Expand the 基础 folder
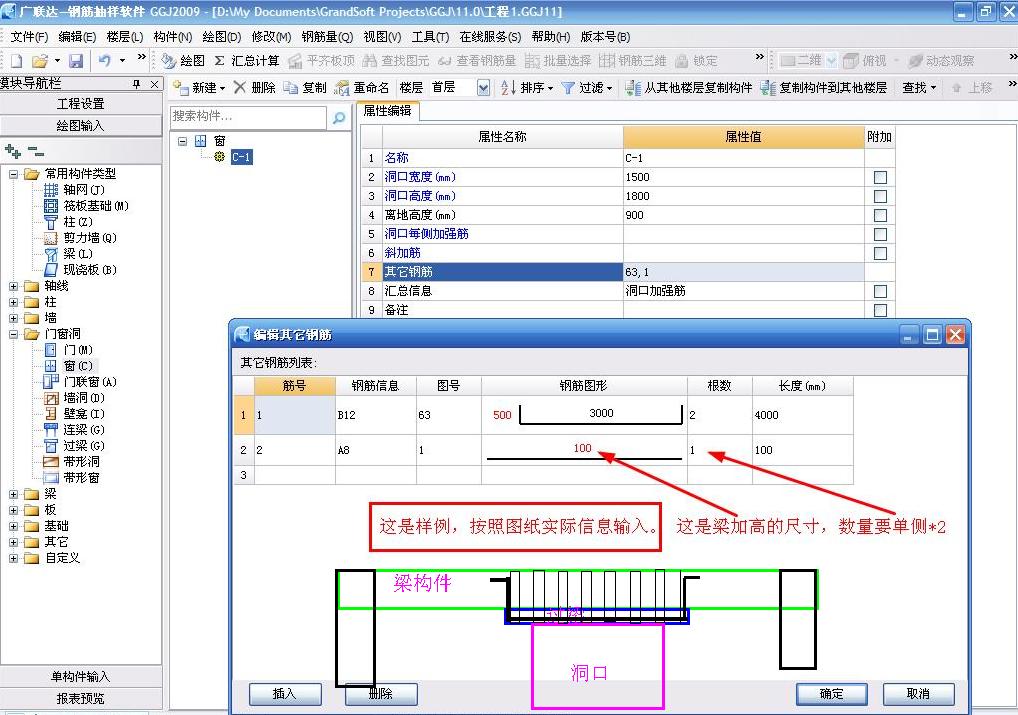 click(x=14, y=526)
